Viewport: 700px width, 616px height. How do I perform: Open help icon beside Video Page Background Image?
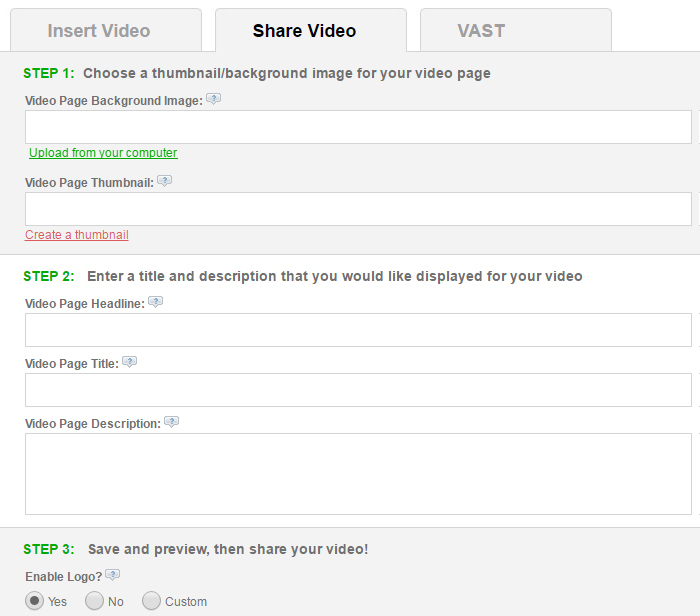(x=213, y=99)
